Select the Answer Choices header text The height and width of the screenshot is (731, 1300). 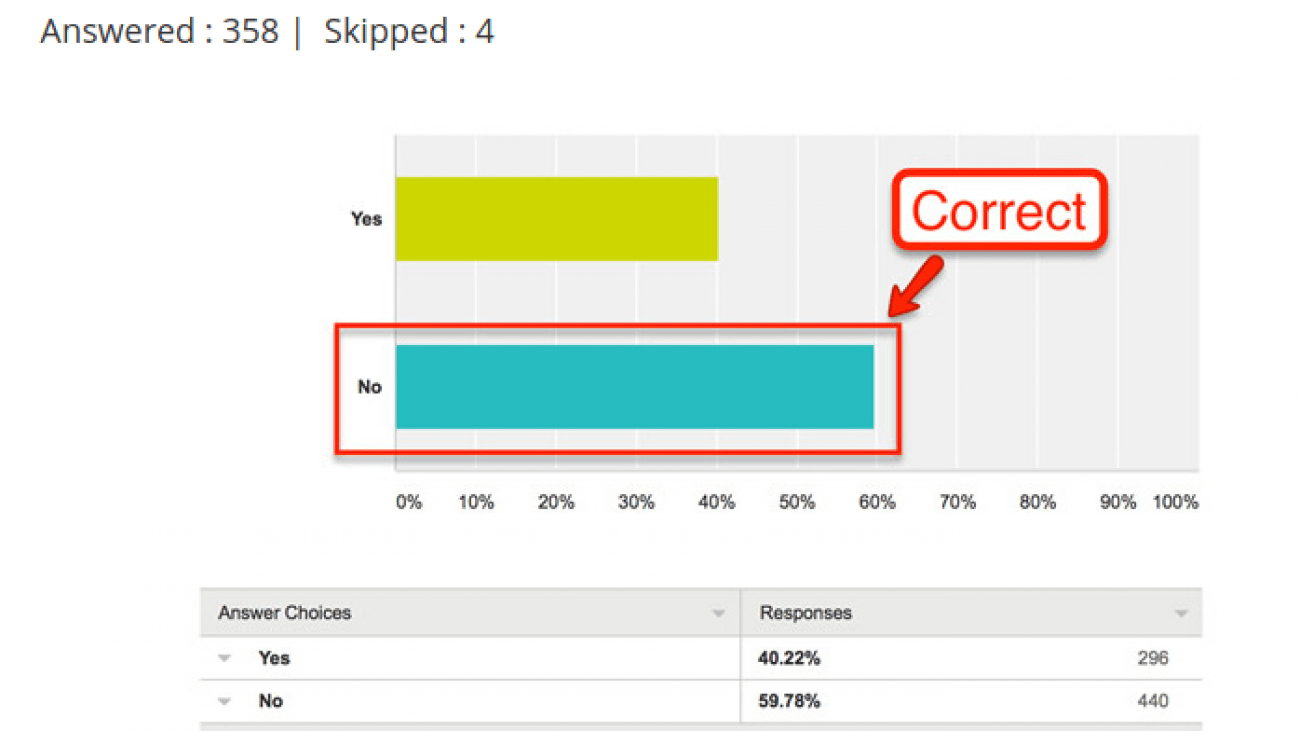[285, 613]
